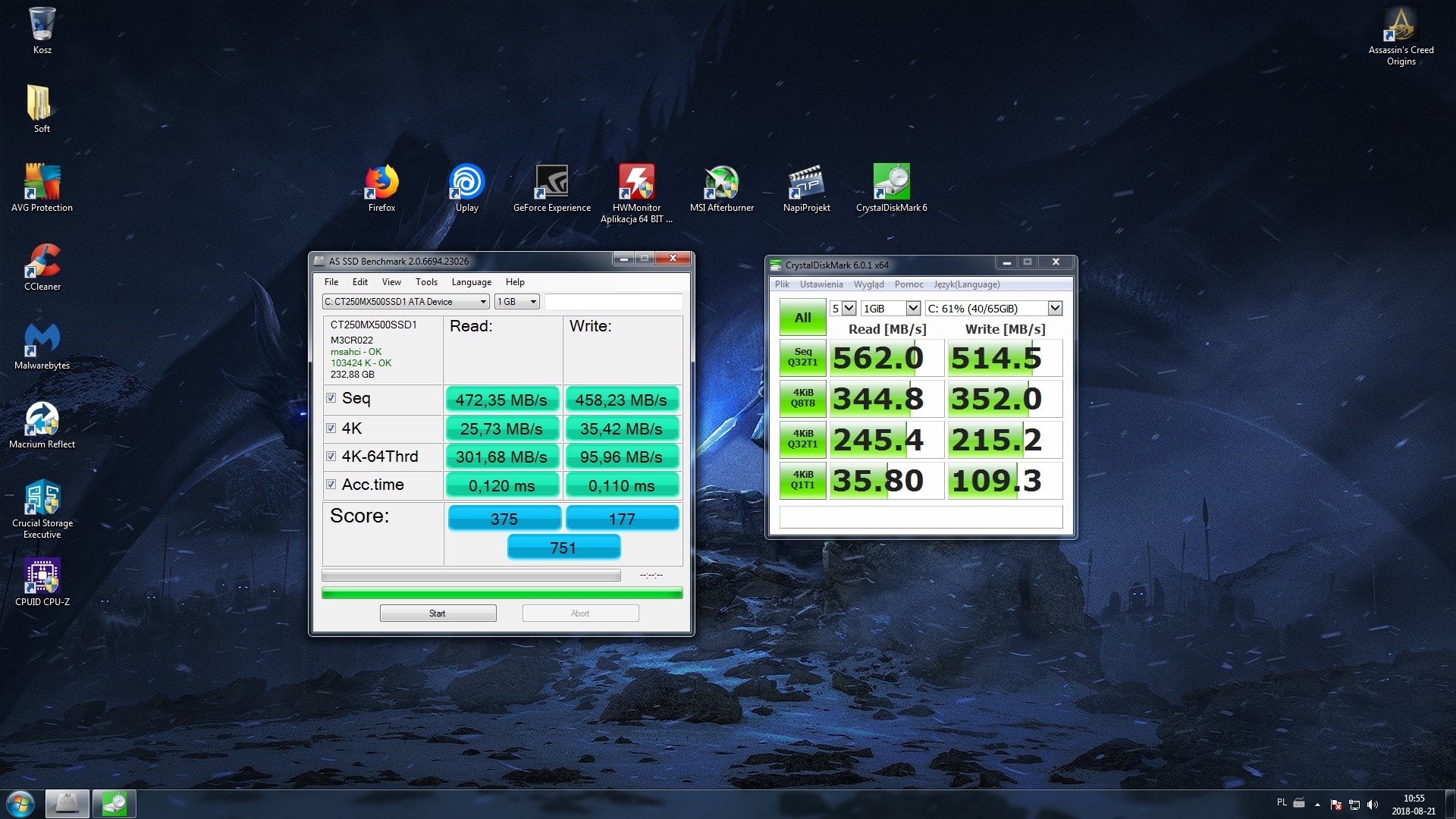Open the 1GiB test size dropdown
This screenshot has width=1456, height=819.
click(890, 309)
